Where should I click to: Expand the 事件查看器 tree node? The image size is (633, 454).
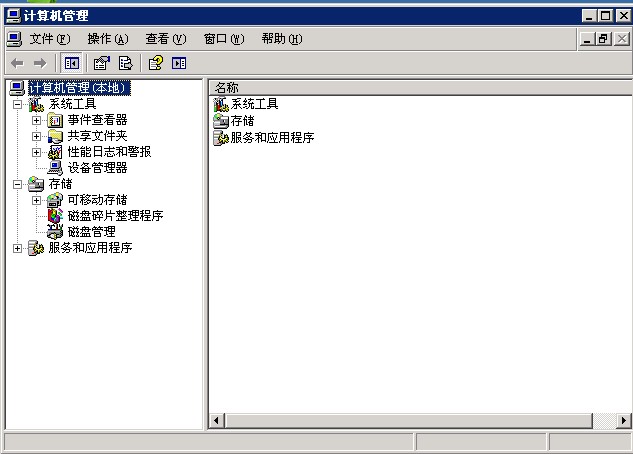click(36, 120)
